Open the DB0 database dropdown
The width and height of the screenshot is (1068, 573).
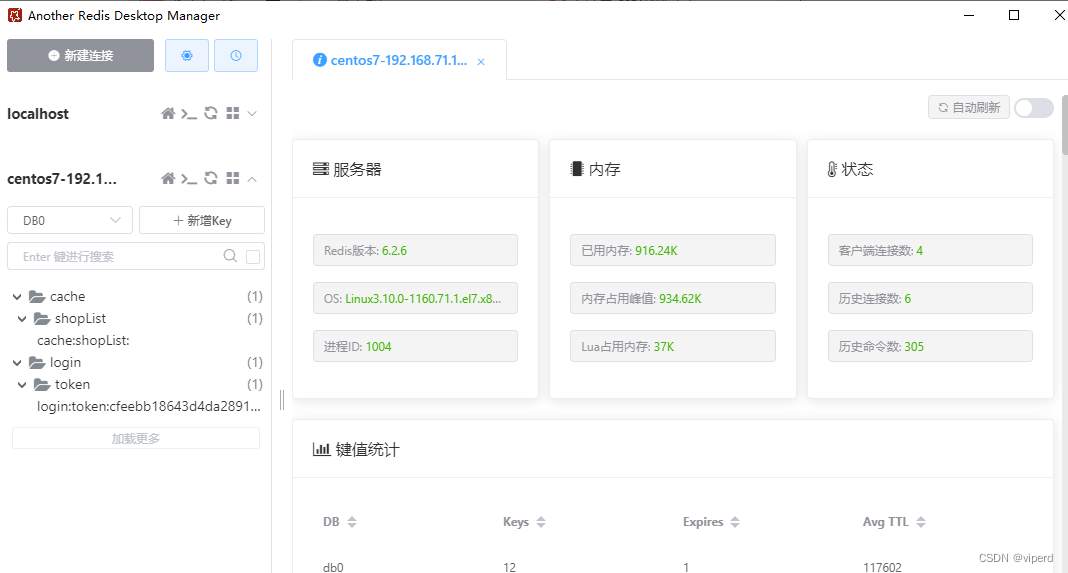(x=70, y=220)
